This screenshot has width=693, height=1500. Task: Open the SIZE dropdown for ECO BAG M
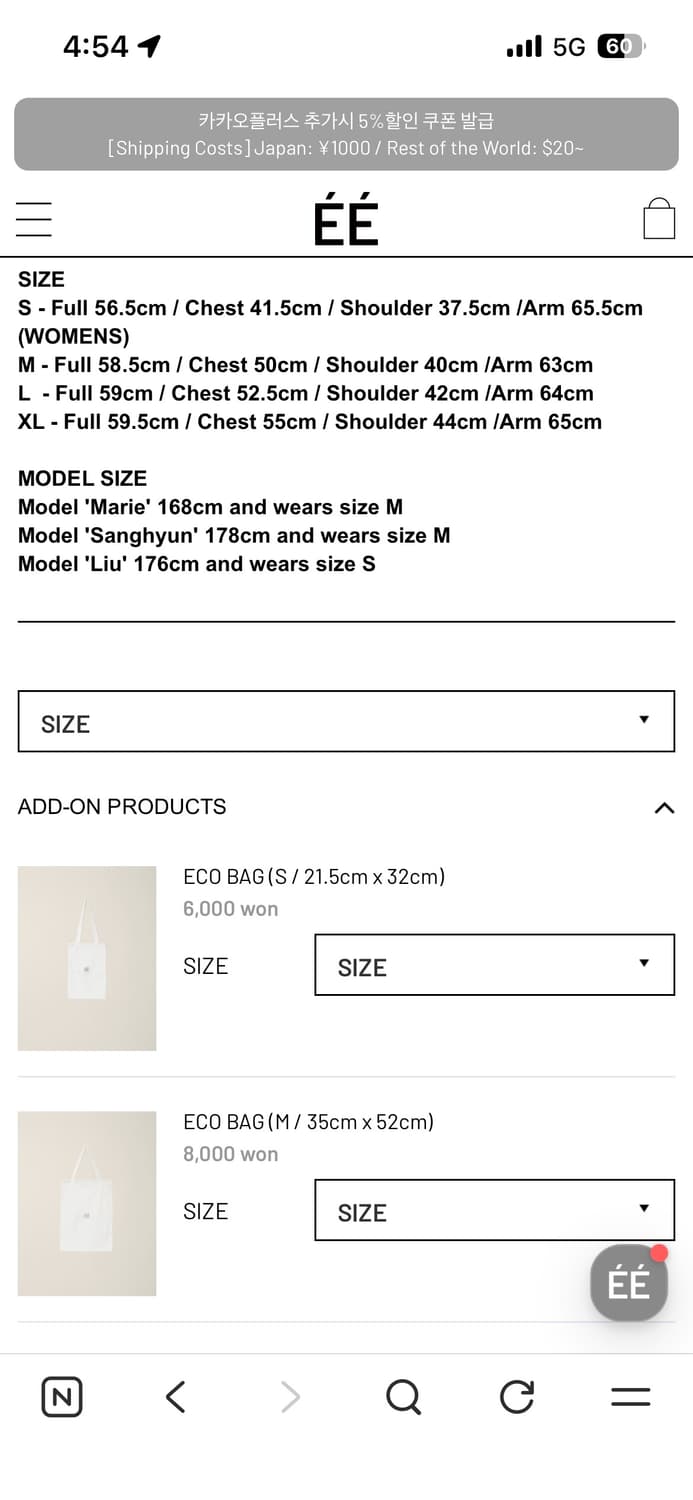click(494, 1209)
